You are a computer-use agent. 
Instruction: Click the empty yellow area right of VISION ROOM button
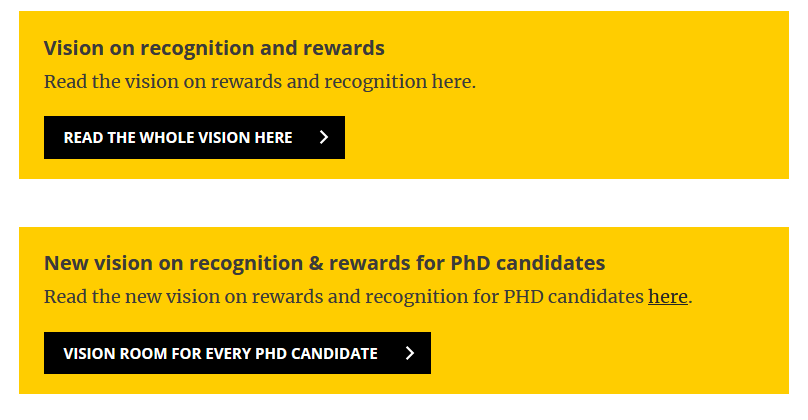pyautogui.click(x=610, y=353)
